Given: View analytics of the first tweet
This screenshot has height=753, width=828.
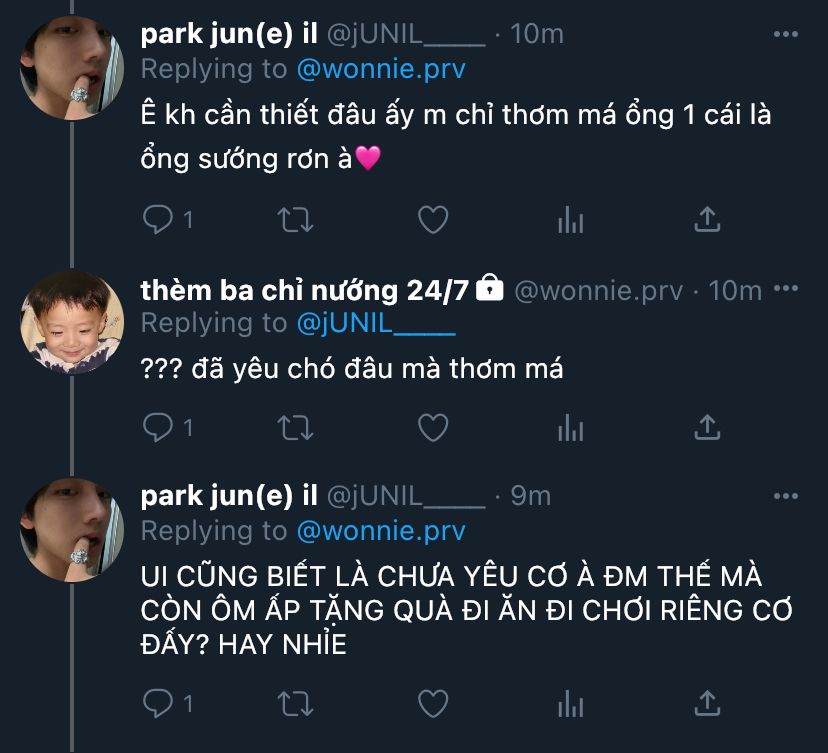Looking at the screenshot, I should (x=570, y=219).
